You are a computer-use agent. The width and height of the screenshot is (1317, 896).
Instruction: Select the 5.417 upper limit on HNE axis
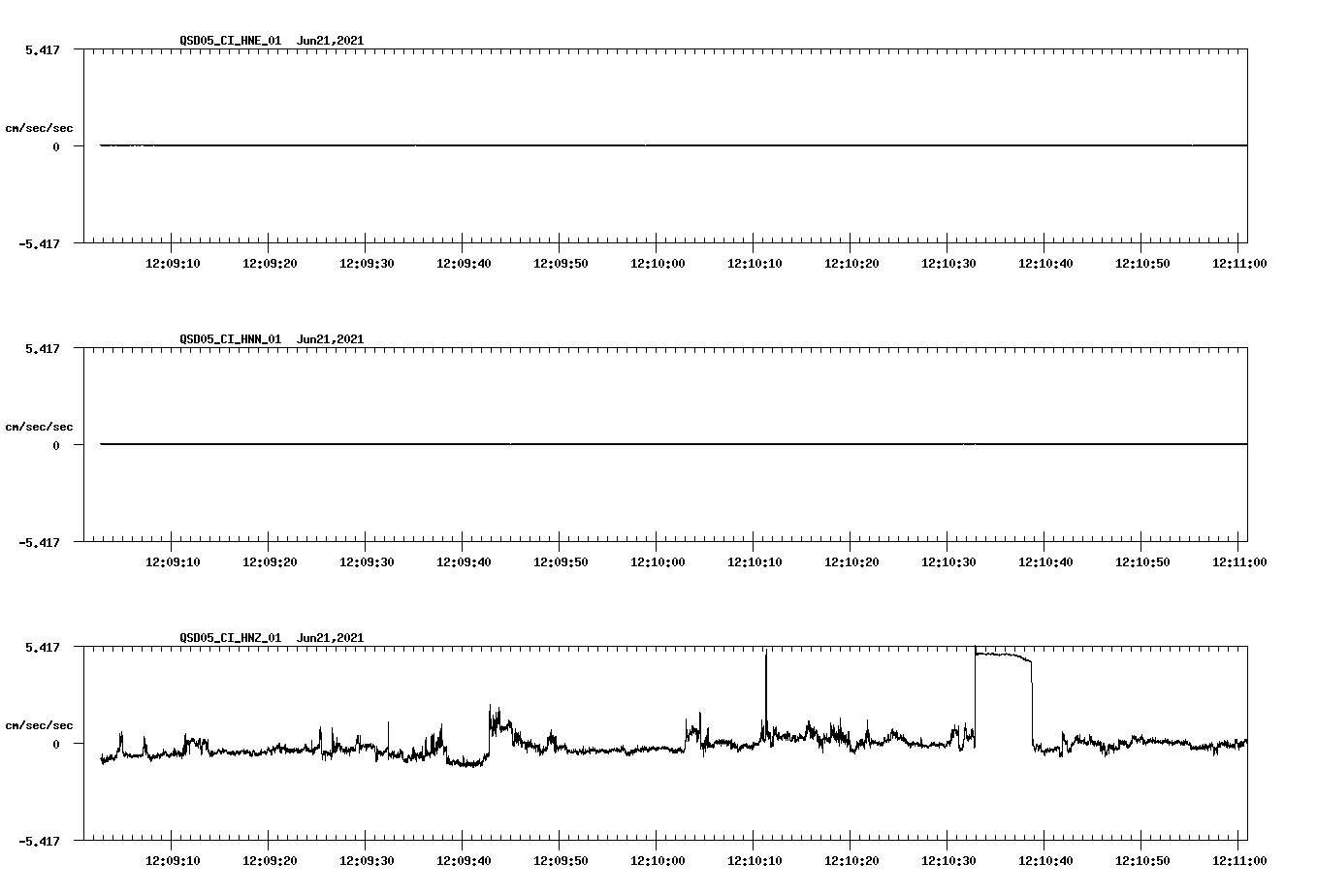point(43,49)
